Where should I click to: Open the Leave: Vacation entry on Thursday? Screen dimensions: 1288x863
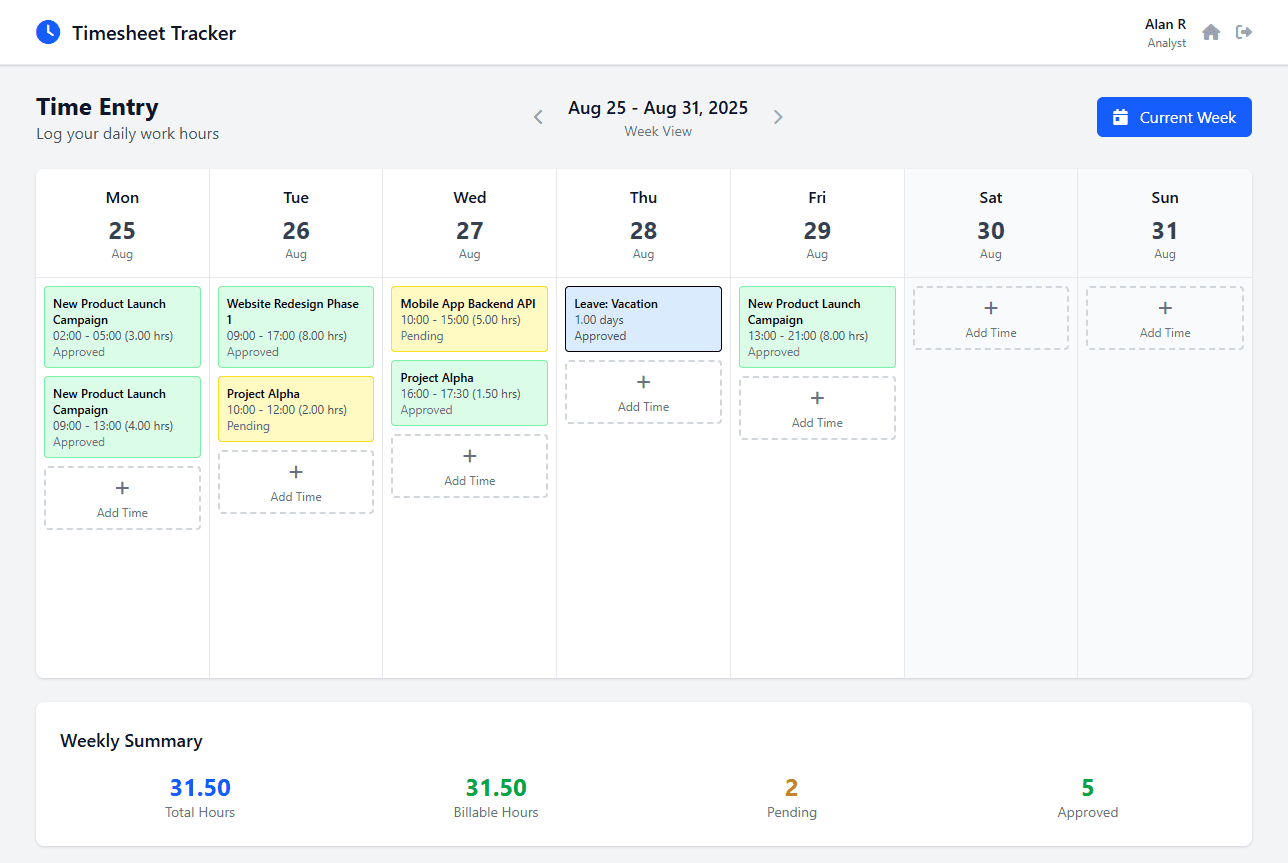click(643, 319)
